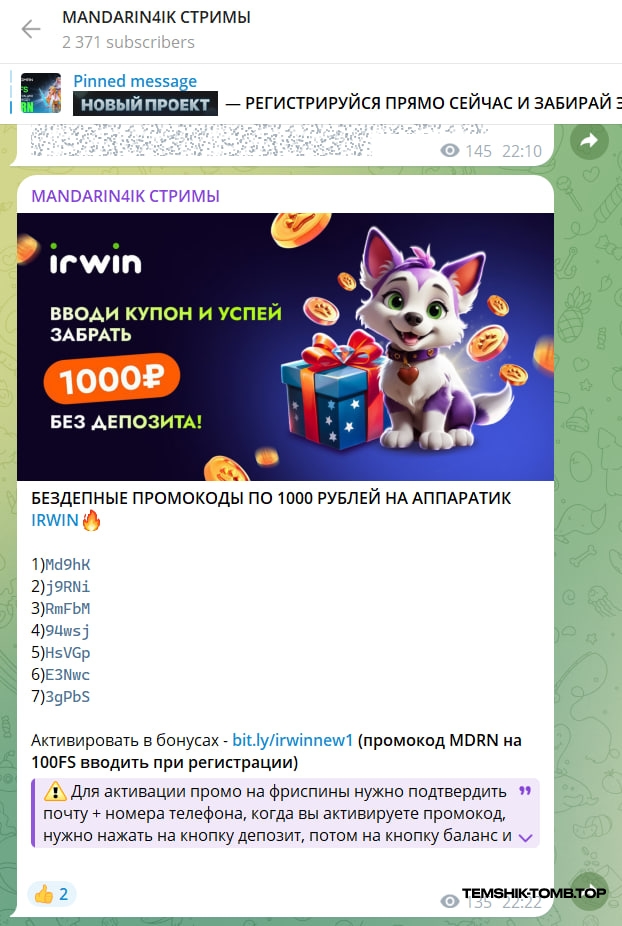Image resolution: width=622 pixels, height=926 pixels.
Task: Copy promo code 3gPbS
Action: click(x=68, y=696)
